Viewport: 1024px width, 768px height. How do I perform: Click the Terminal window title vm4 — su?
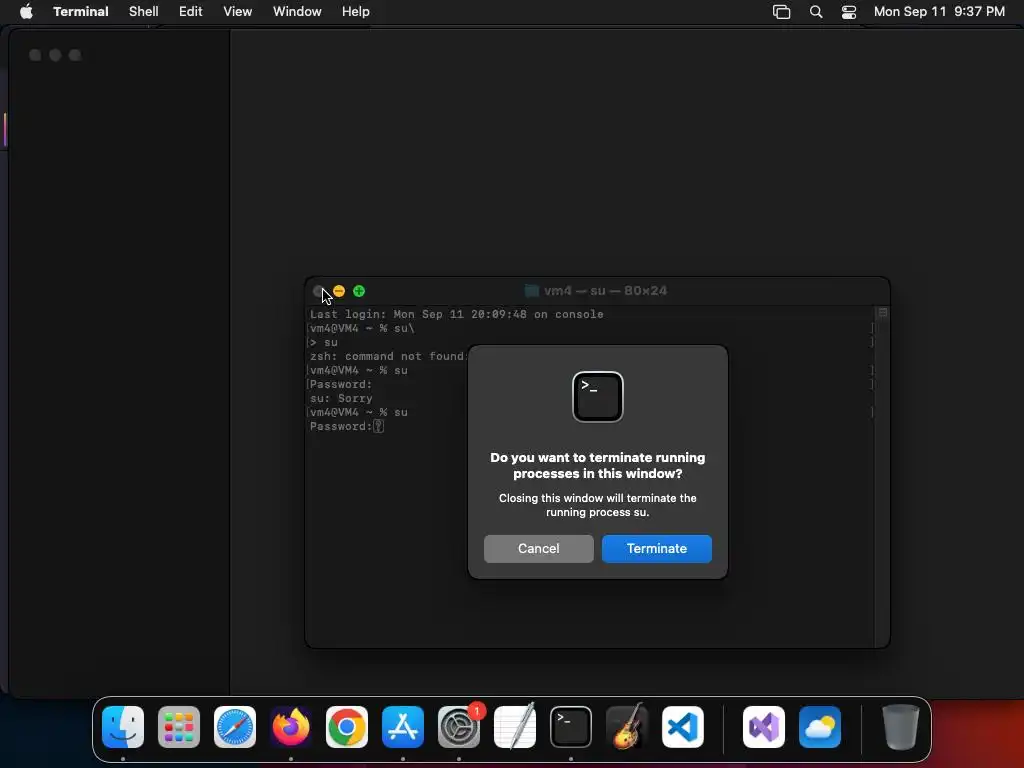click(605, 291)
